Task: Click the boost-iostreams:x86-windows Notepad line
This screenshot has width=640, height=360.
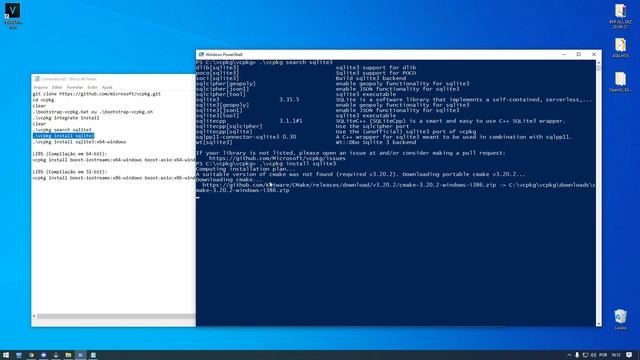Action: (x=114, y=178)
